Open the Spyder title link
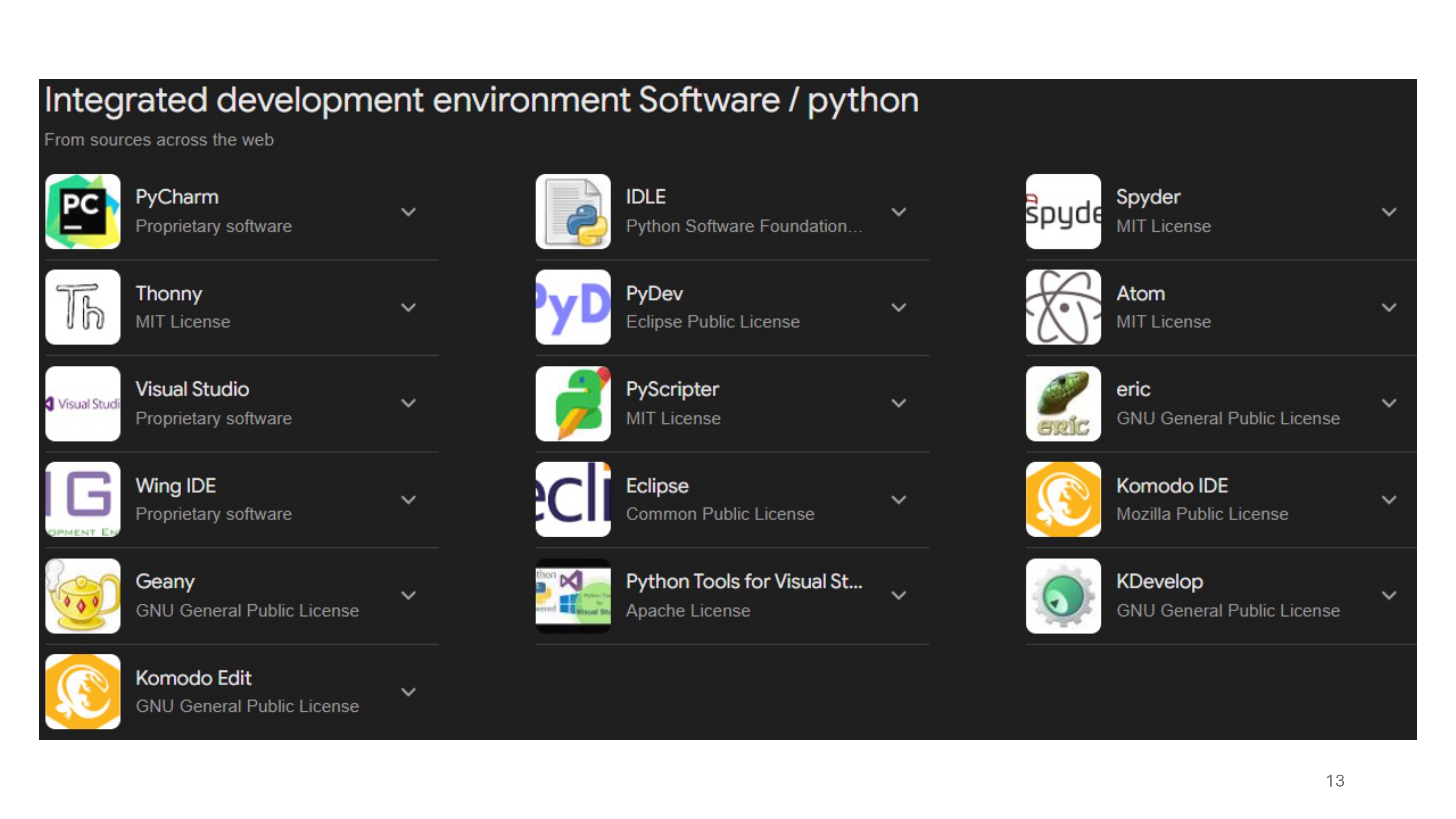1456x819 pixels. (1148, 197)
